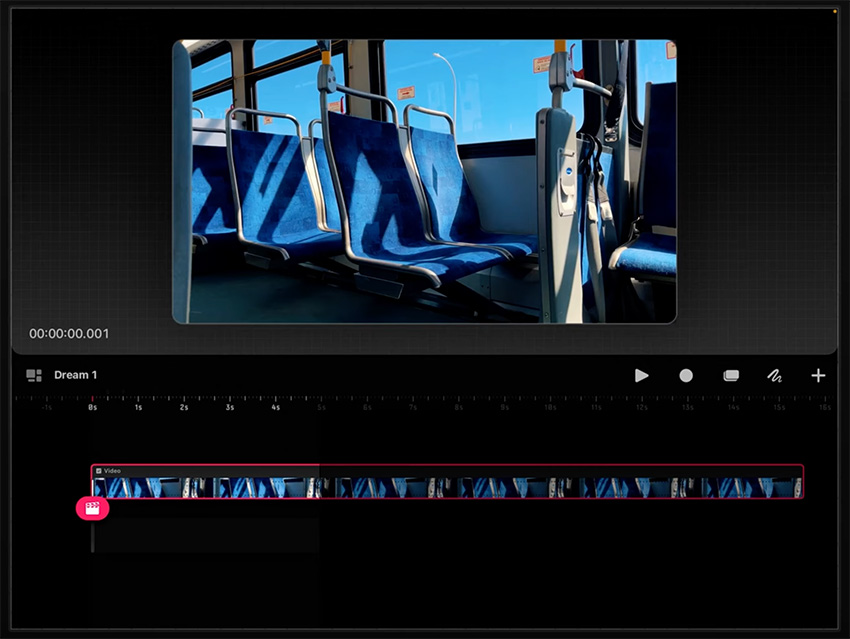The width and height of the screenshot is (850, 639).
Task: Toggle the Video track checkbox
Action: (99, 471)
